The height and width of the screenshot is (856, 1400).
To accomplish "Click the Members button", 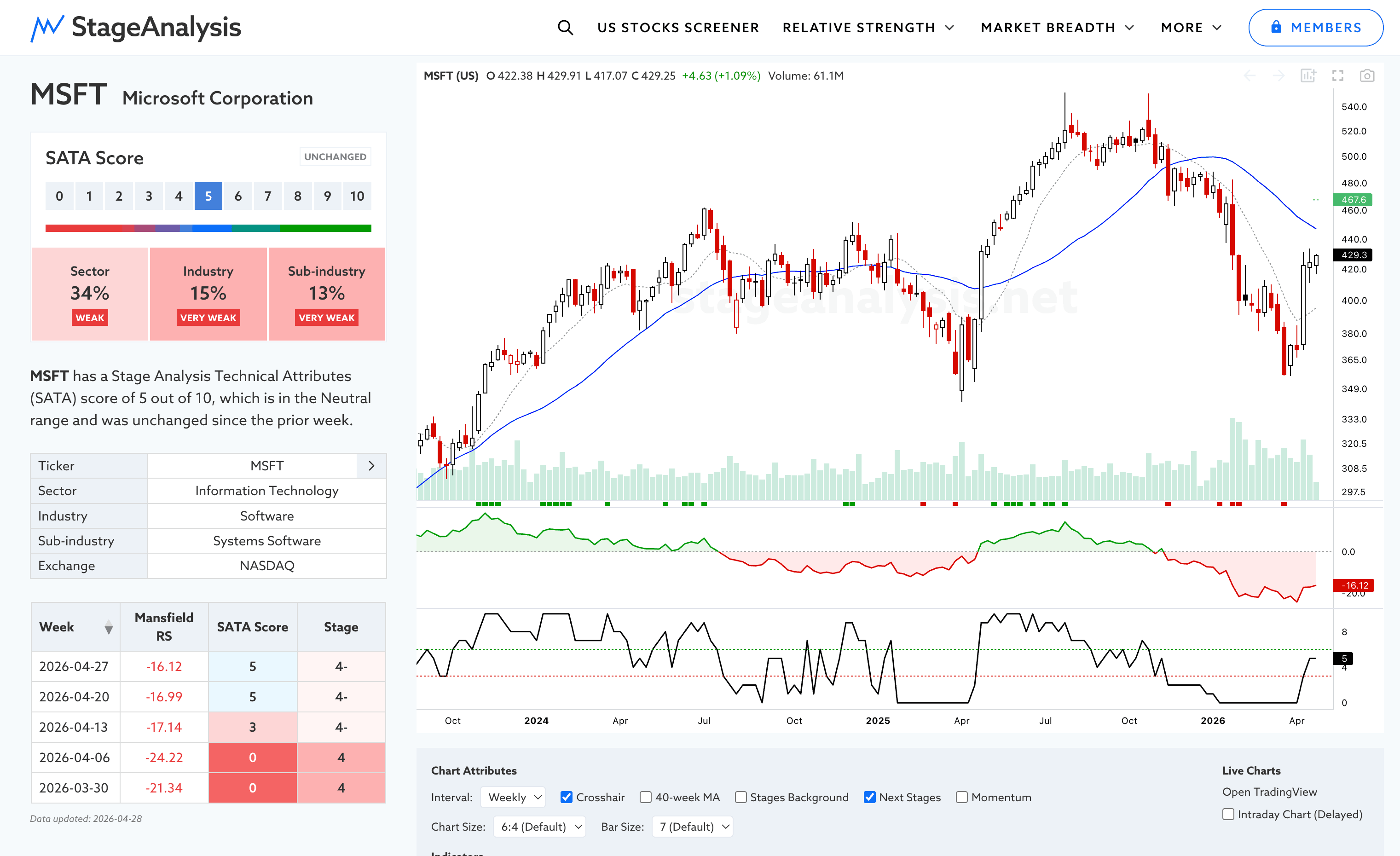I will tap(1315, 27).
